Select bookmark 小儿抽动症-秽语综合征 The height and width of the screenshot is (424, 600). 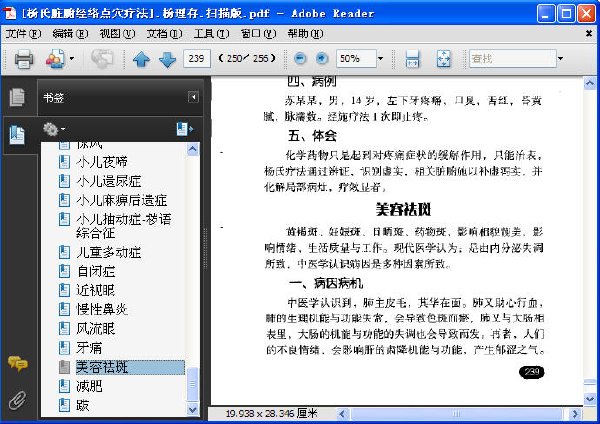click(x=124, y=226)
